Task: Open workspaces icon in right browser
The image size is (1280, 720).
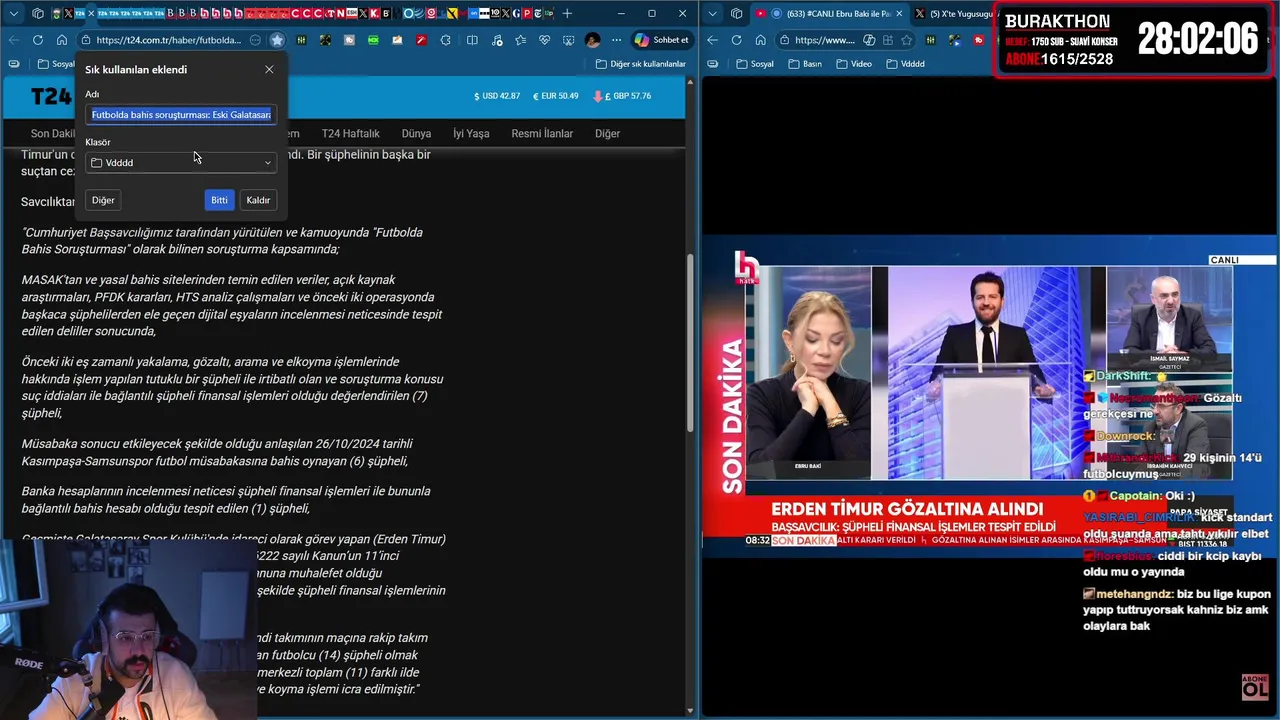Action: (737, 13)
